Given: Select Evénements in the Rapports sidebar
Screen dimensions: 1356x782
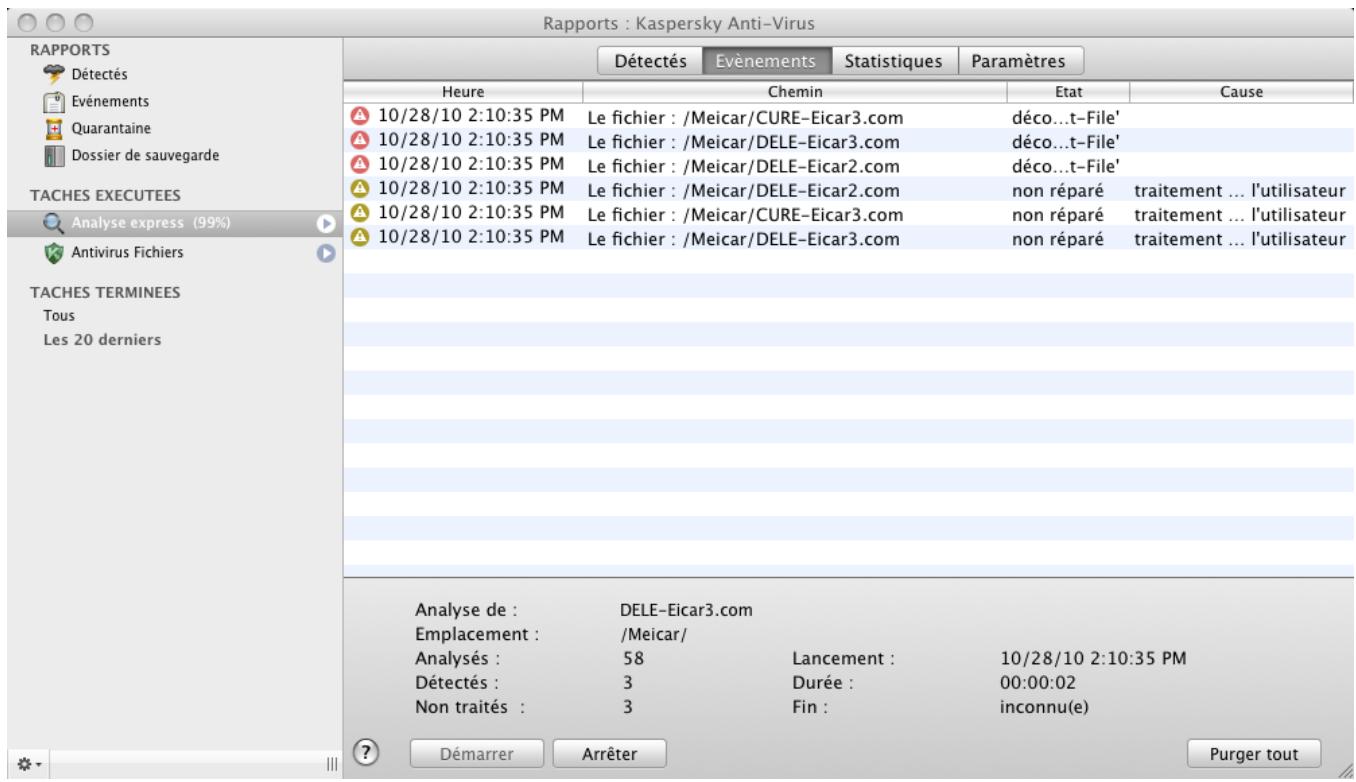Looking at the screenshot, I should click(x=109, y=101).
